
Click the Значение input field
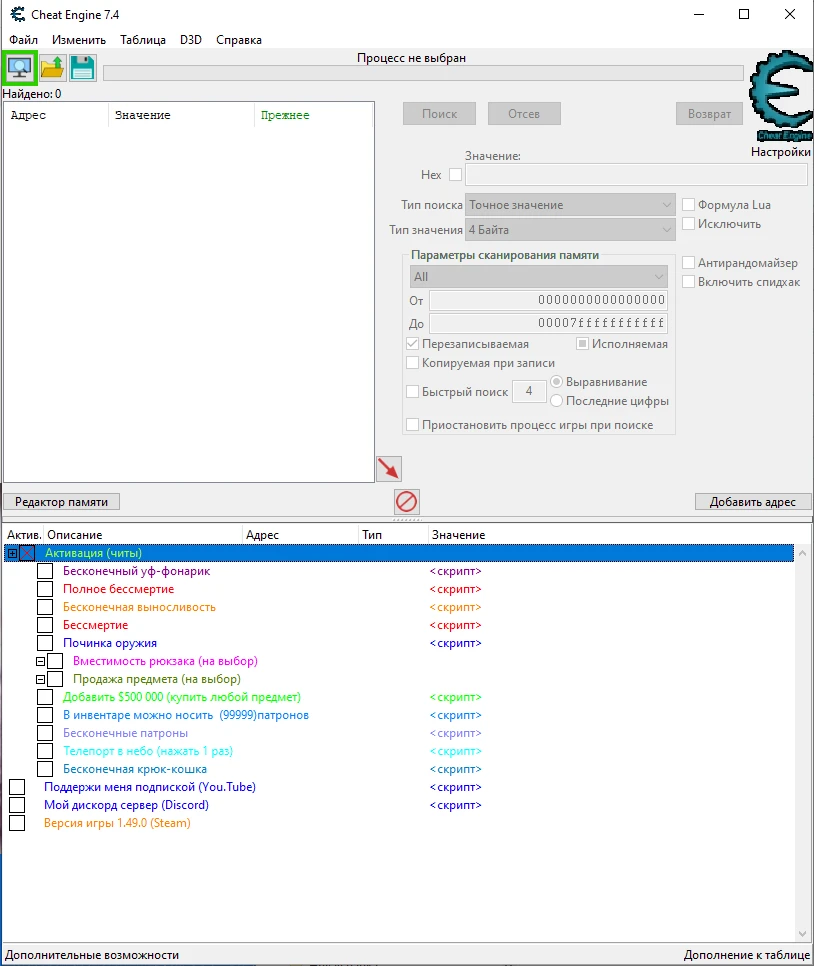636,175
